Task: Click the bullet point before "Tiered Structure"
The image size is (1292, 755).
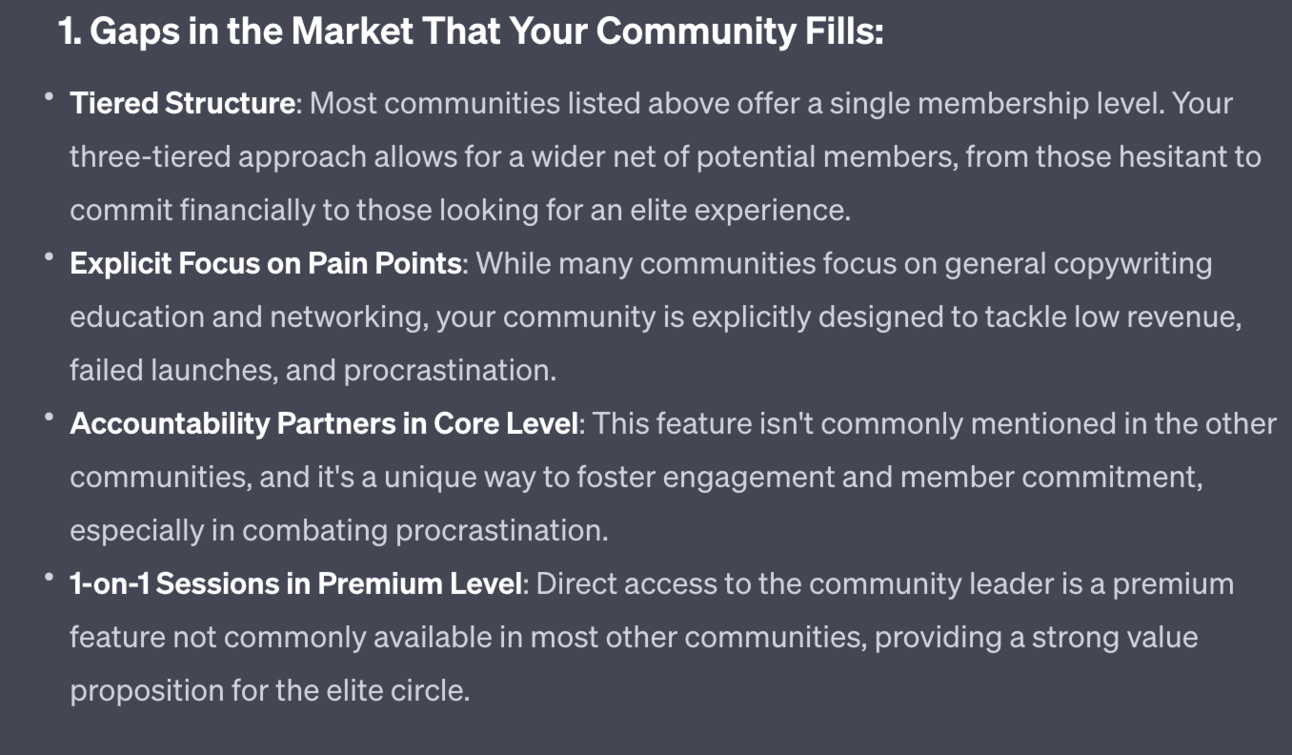Action: coord(49,97)
